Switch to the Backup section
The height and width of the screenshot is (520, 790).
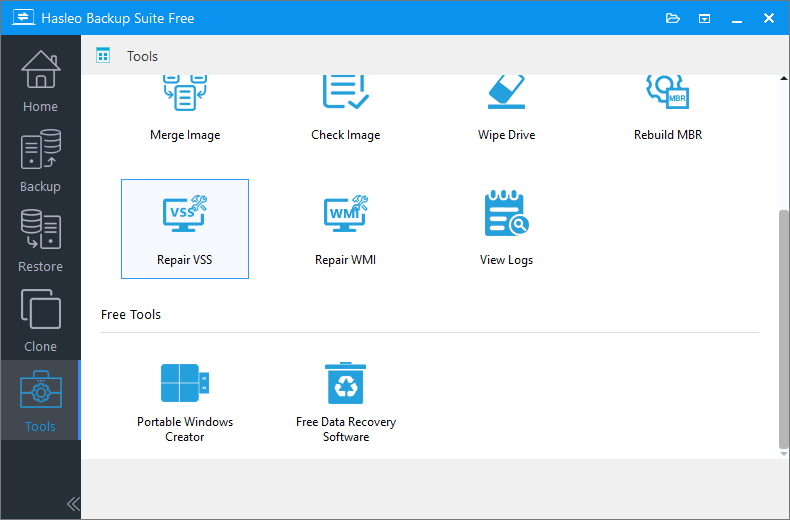point(40,161)
